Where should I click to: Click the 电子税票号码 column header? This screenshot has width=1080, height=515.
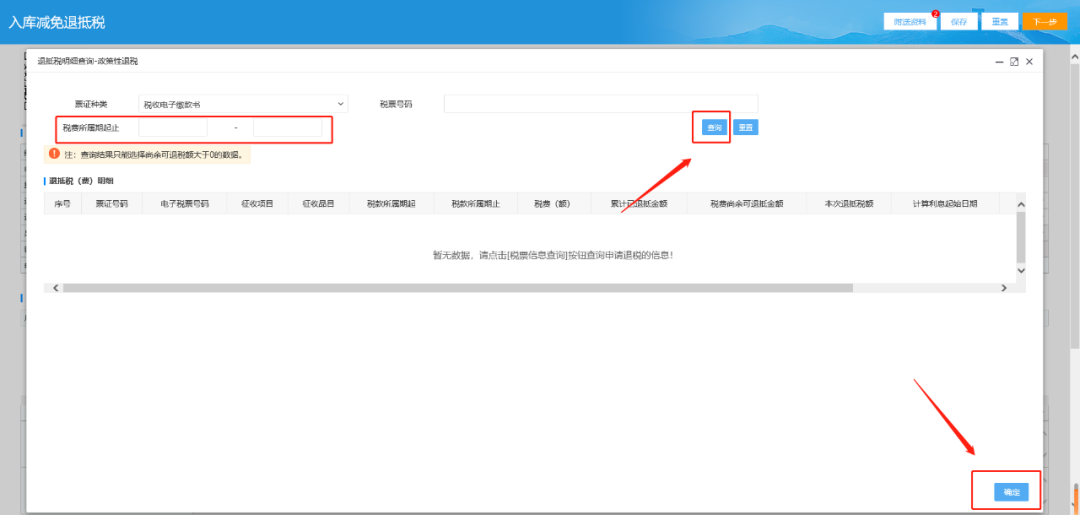tap(185, 204)
